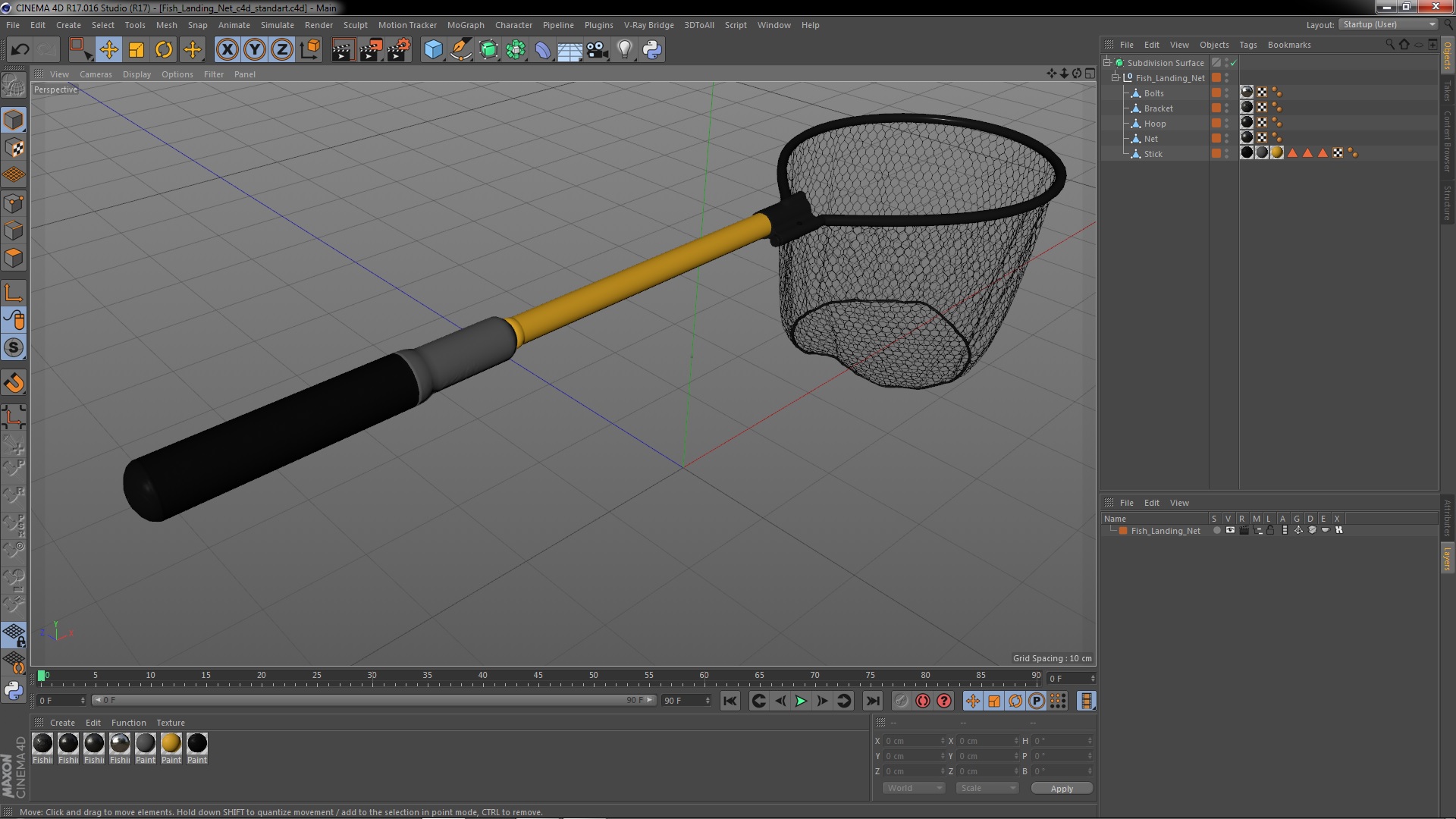Open the Light object icon
Image resolution: width=1456 pixels, height=819 pixels.
click(624, 50)
